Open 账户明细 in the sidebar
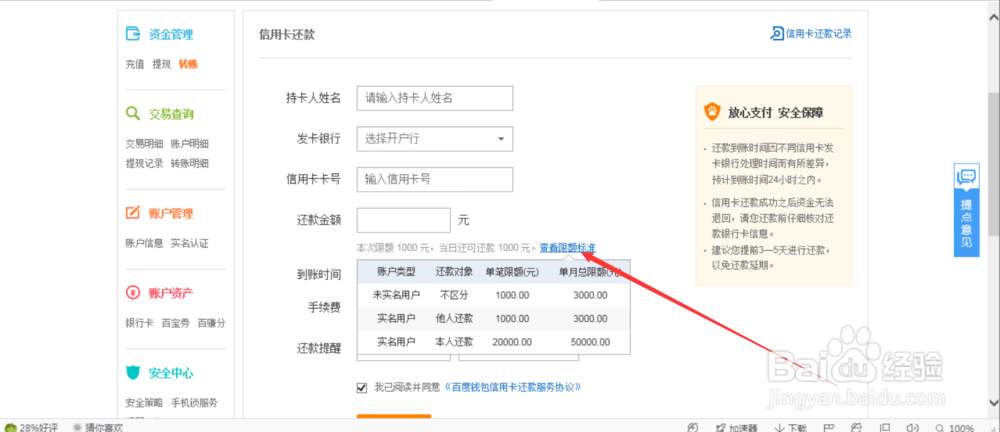Viewport: 1000px width, 432px height. (189, 144)
